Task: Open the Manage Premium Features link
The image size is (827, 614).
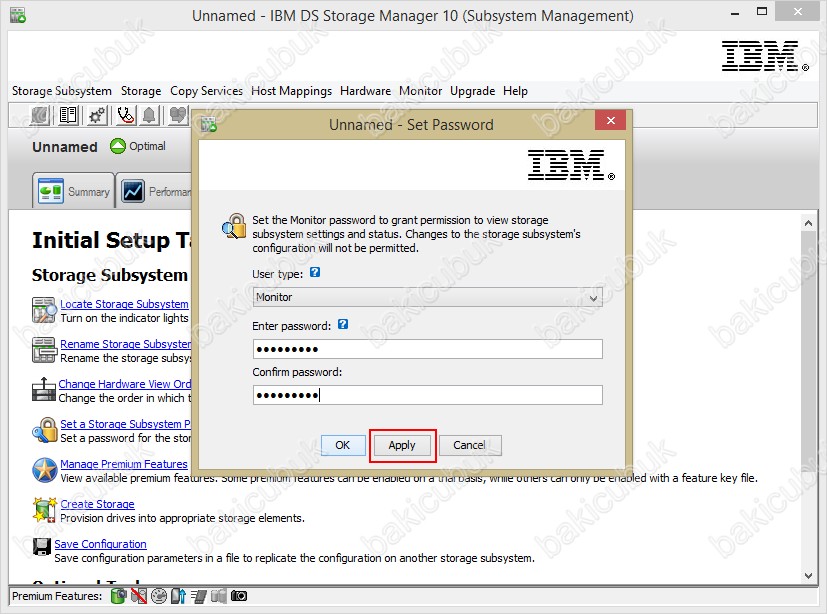Action: coord(124,464)
